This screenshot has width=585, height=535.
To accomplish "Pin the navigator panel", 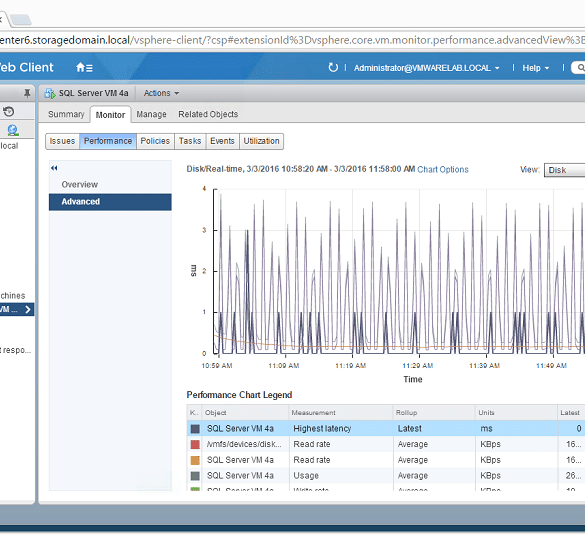I will click(27, 93).
